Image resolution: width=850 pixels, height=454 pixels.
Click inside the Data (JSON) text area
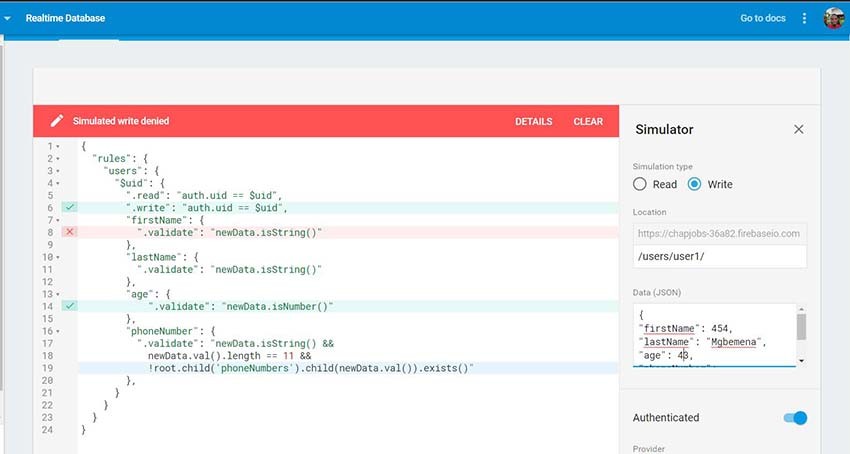point(714,335)
